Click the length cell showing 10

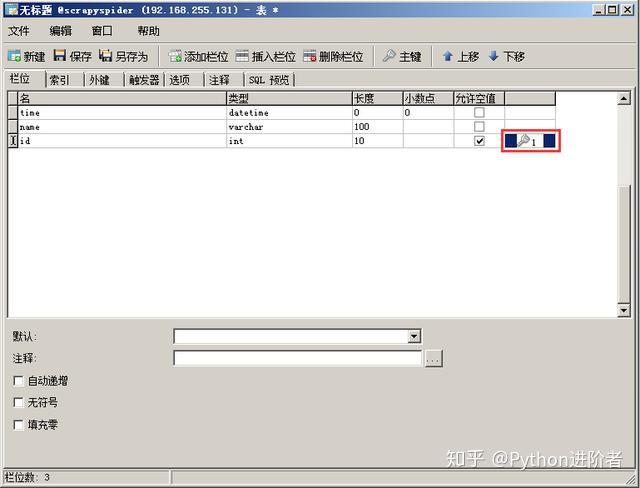click(x=378, y=141)
